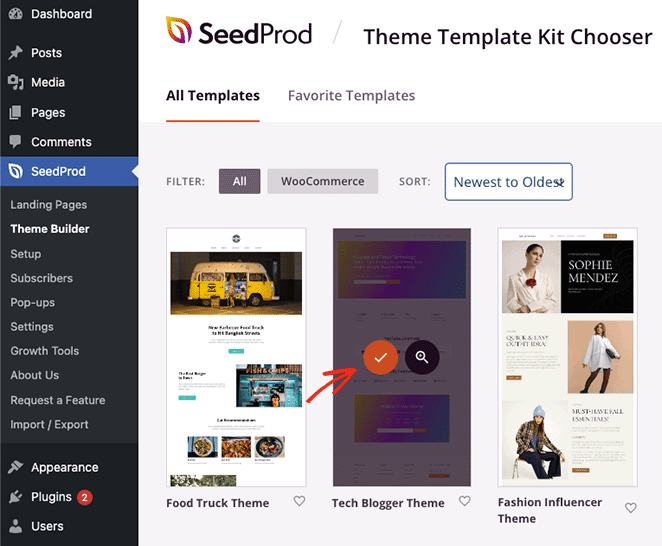Filter templates by WooCommerce

coord(322,181)
